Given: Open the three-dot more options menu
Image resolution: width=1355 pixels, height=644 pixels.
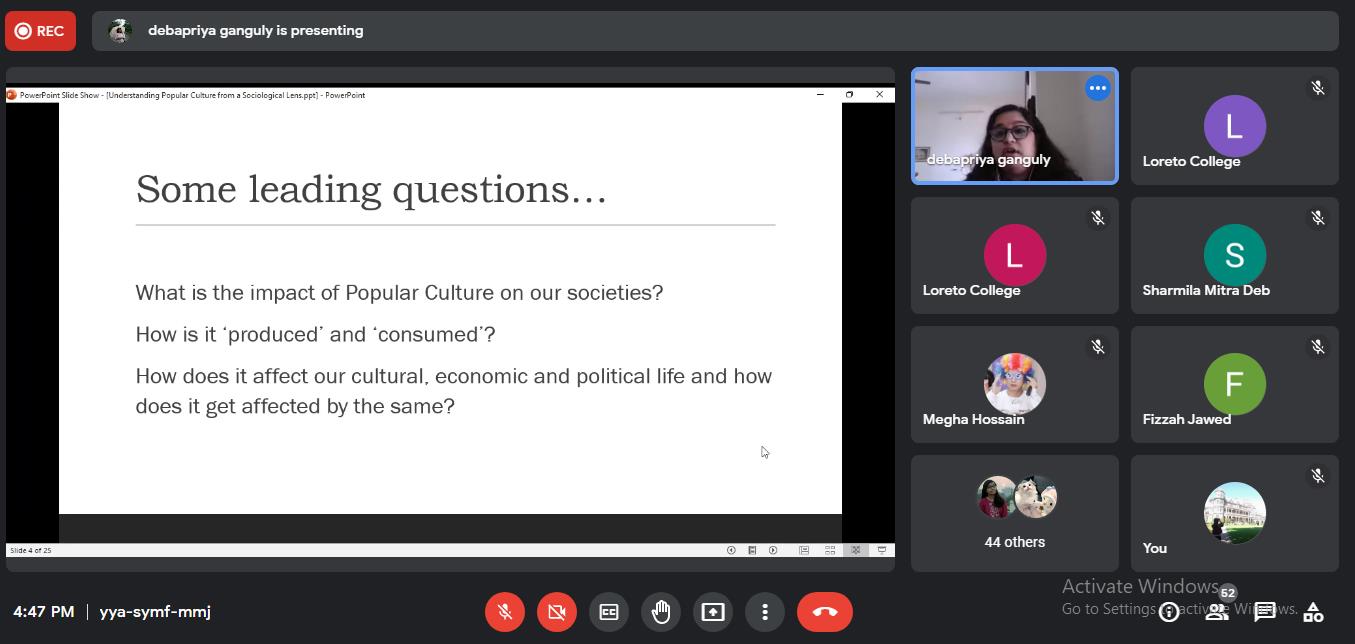Looking at the screenshot, I should tap(765, 612).
